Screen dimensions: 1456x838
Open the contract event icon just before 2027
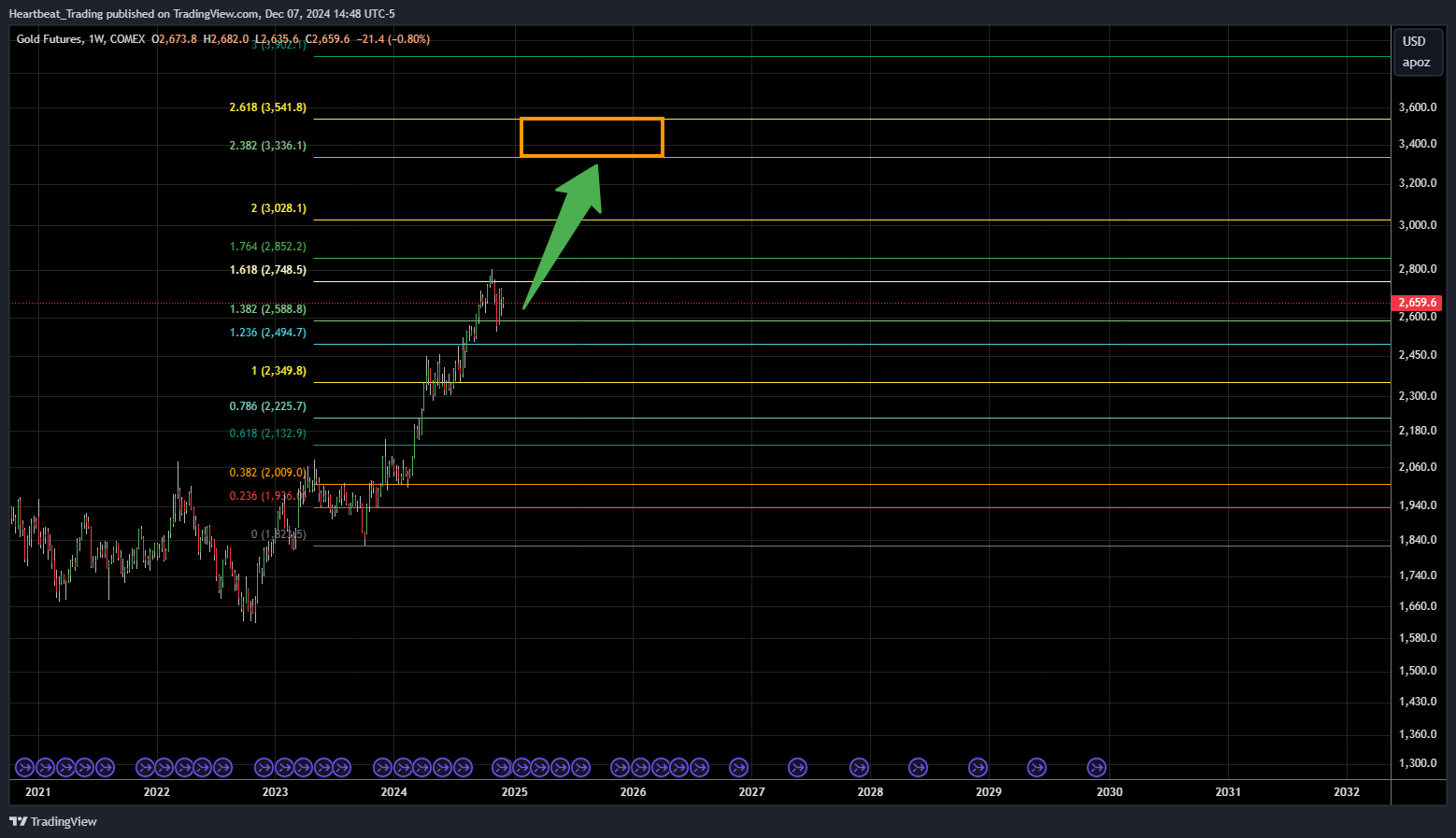(x=739, y=768)
